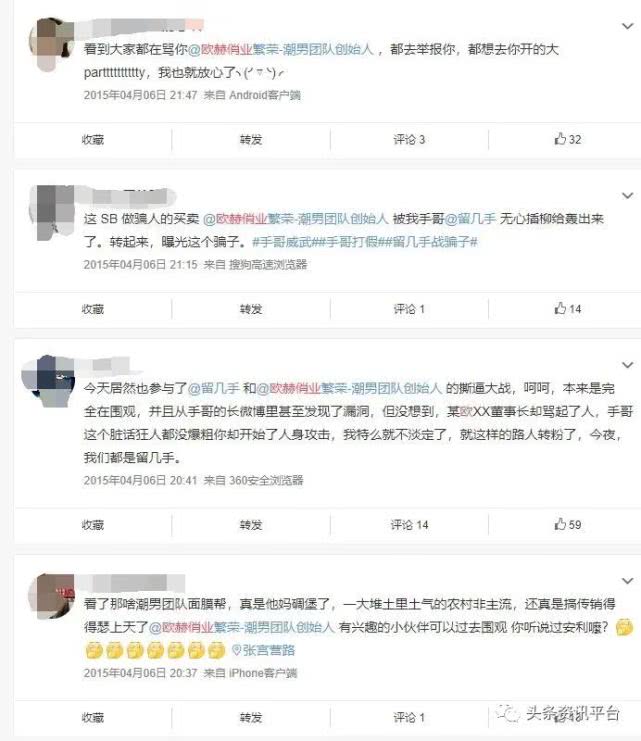Image resolution: width=641 pixels, height=741 pixels.
Task: Open timestamp 2015年04月06日 20:41
Action: point(140,481)
